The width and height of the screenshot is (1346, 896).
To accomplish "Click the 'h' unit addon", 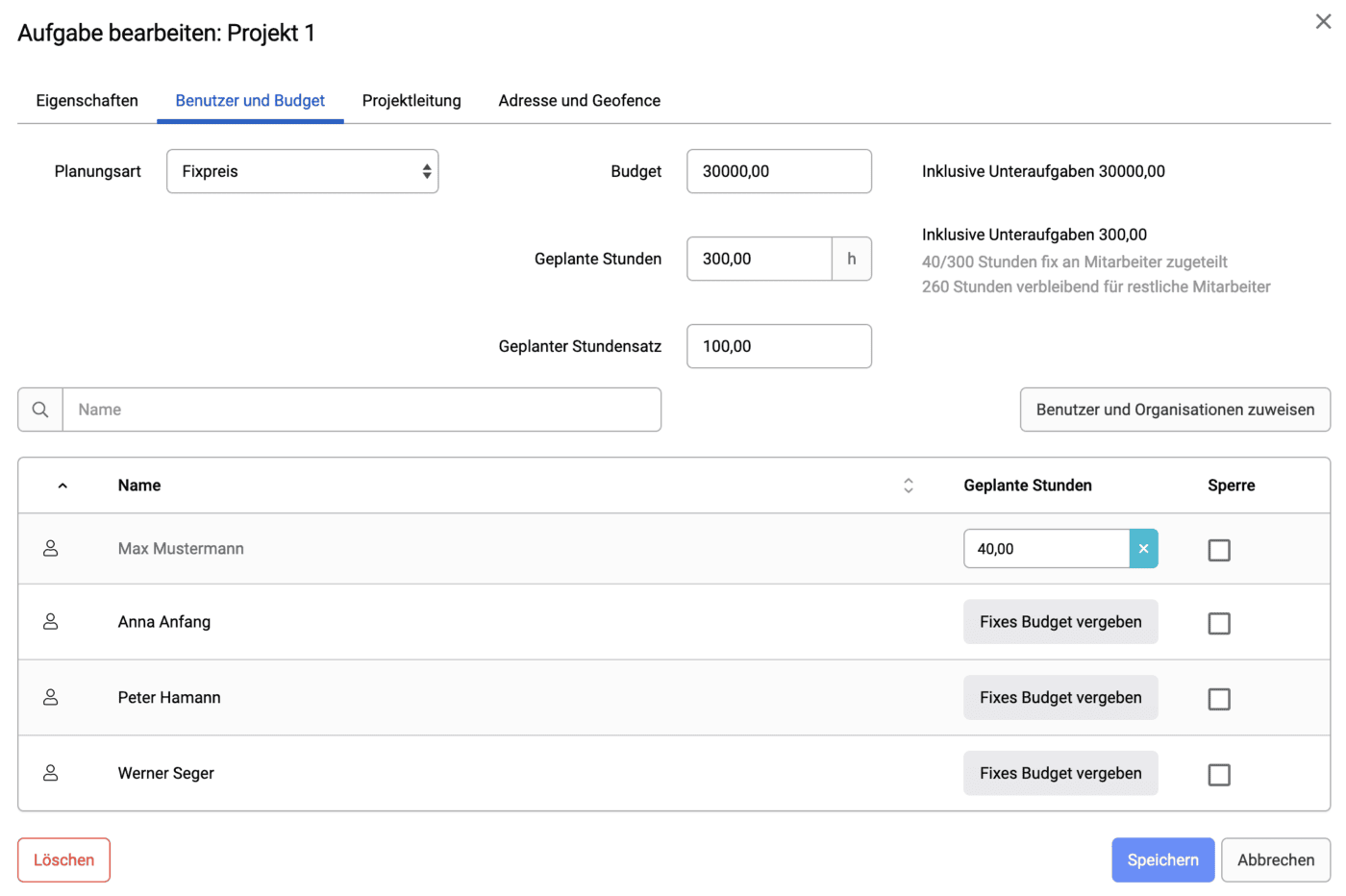I will pyautogui.click(x=852, y=259).
